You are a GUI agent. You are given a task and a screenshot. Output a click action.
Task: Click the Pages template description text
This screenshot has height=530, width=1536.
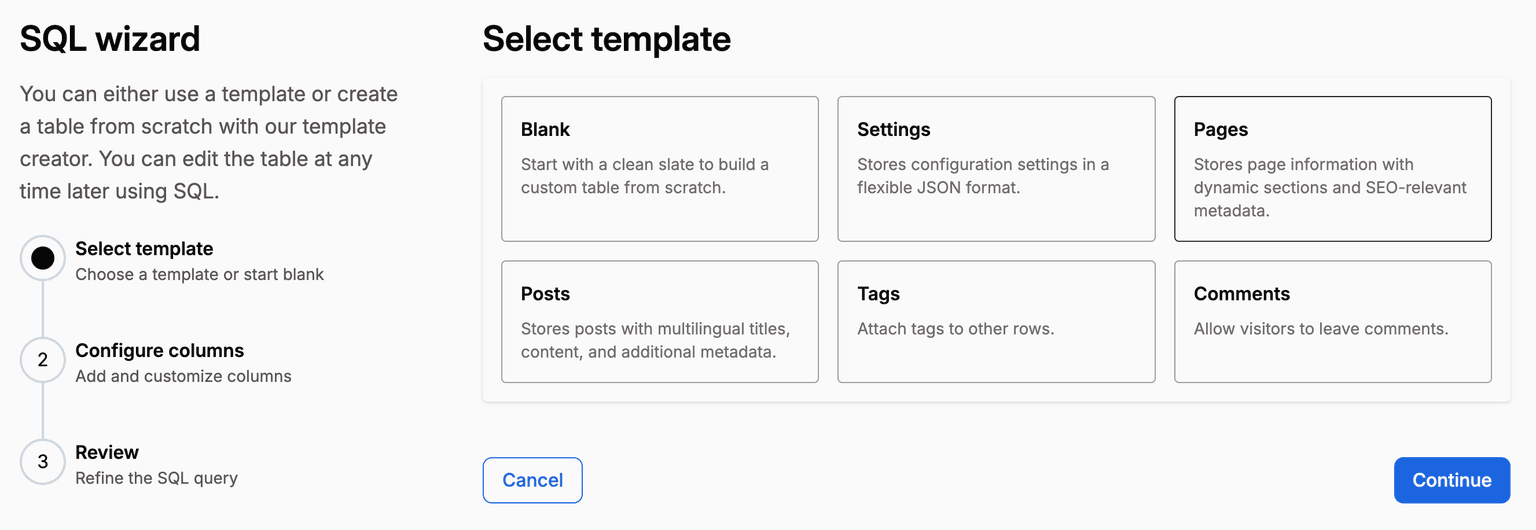[1330, 187]
